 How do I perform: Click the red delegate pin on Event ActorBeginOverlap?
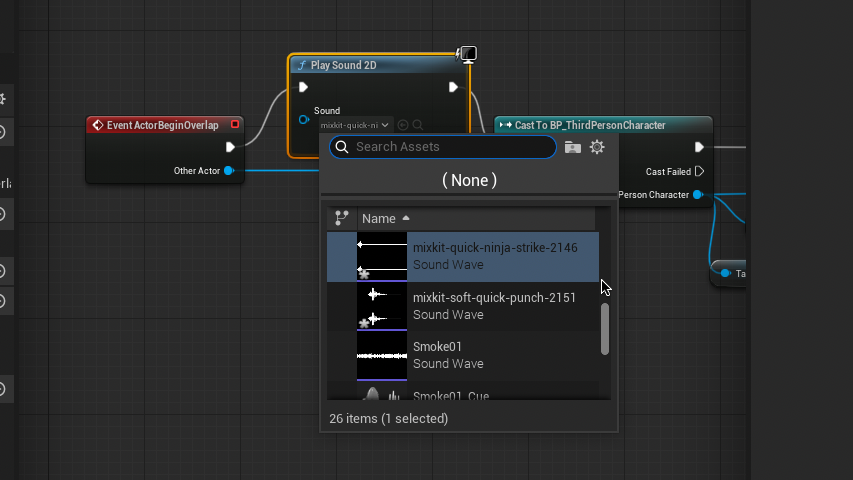coord(235,125)
